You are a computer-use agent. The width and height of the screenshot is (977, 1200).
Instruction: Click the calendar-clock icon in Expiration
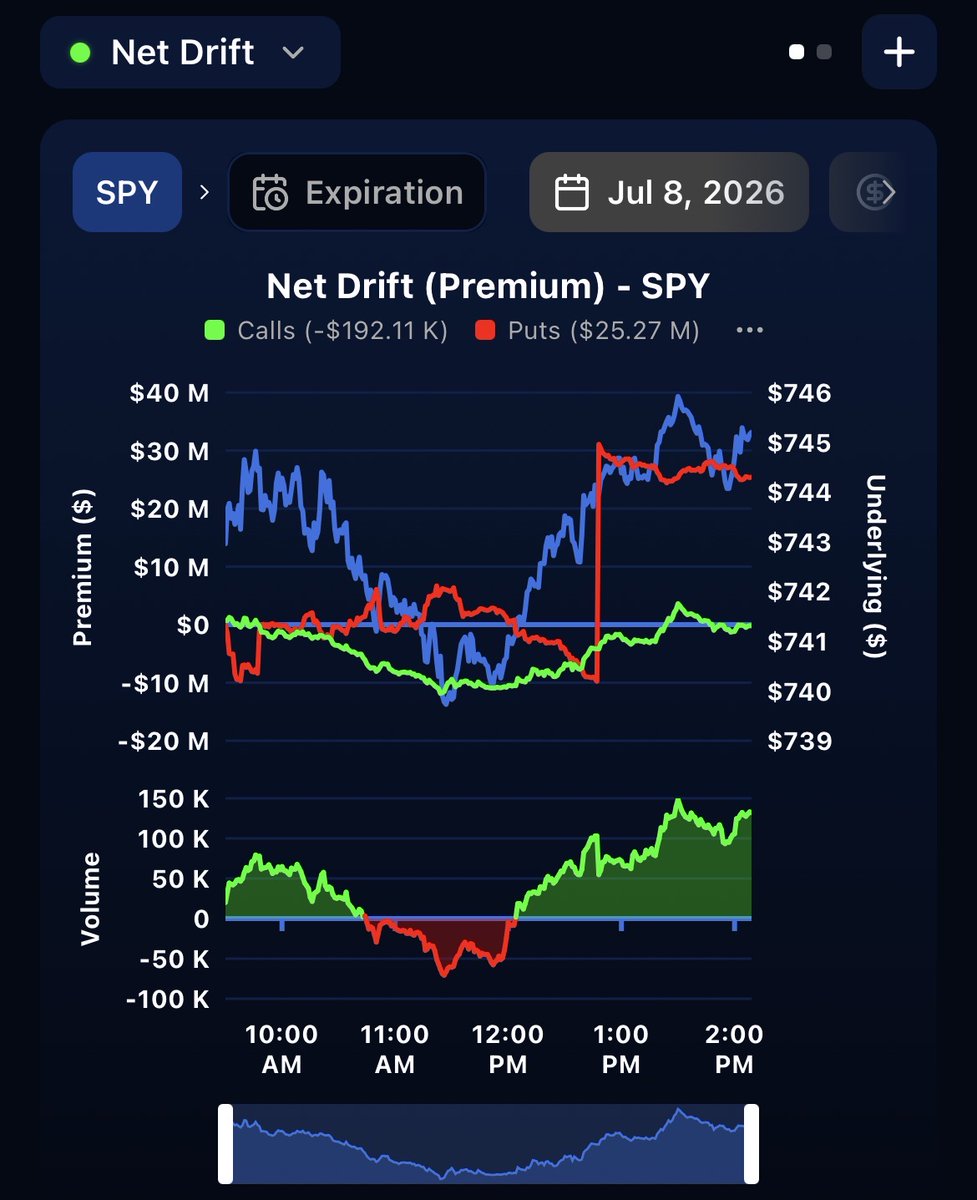click(x=270, y=192)
